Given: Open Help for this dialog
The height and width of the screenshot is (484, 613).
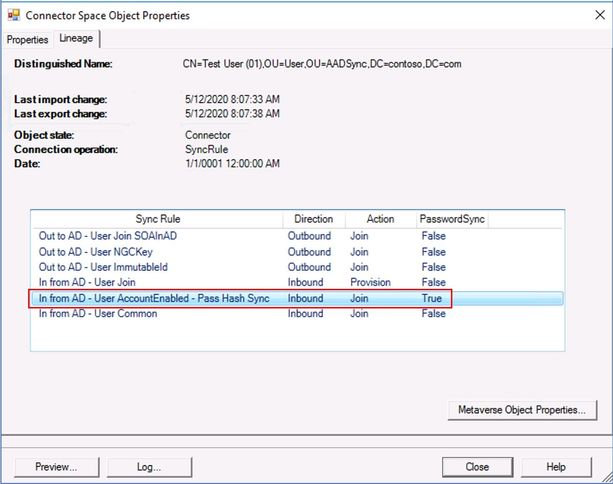Looking at the screenshot, I should (556, 467).
